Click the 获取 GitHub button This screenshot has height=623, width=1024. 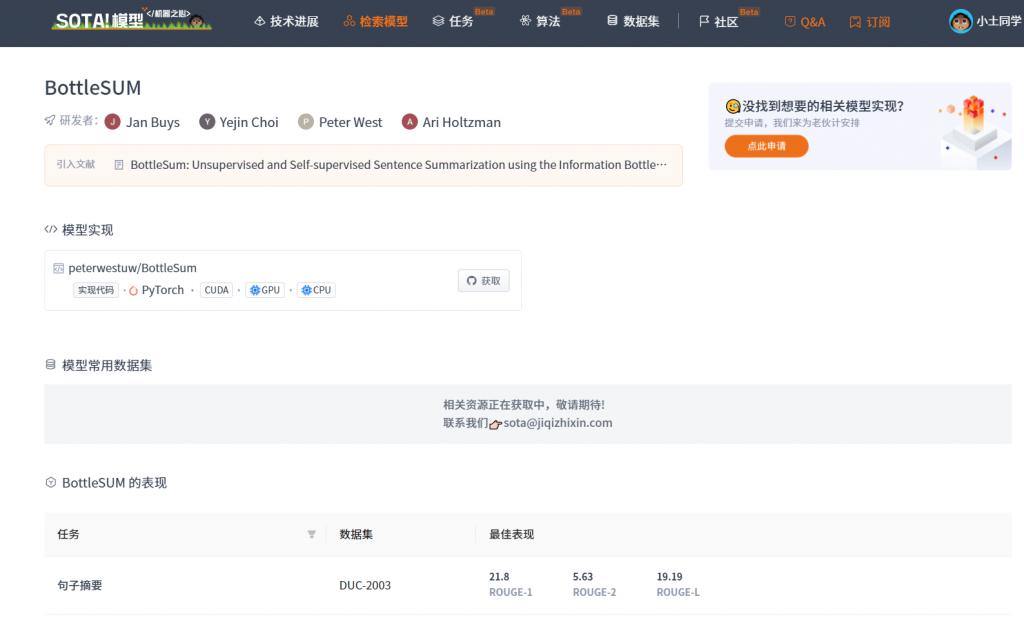pos(483,280)
